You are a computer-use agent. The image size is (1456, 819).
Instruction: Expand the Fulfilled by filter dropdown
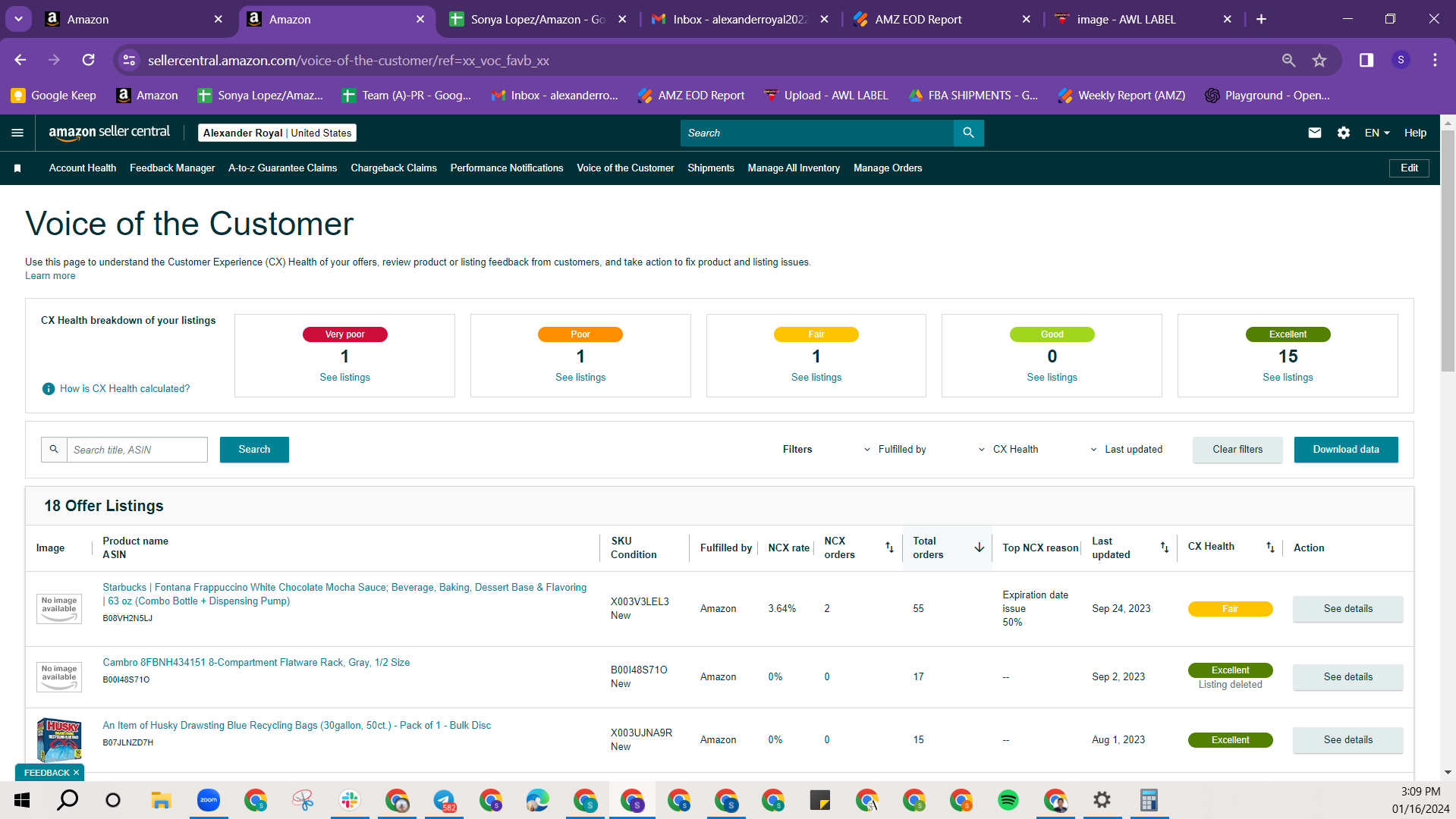(x=895, y=450)
